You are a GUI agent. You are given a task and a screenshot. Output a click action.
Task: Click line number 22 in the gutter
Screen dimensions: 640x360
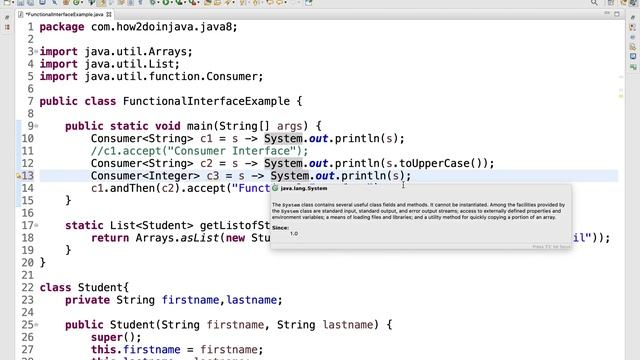[x=28, y=288]
